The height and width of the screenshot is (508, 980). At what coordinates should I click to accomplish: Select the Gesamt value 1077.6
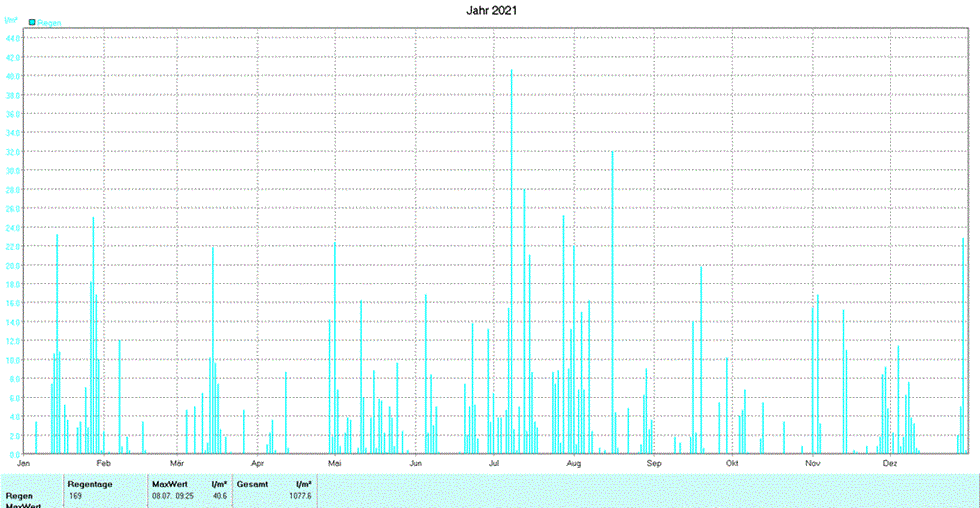301,496
